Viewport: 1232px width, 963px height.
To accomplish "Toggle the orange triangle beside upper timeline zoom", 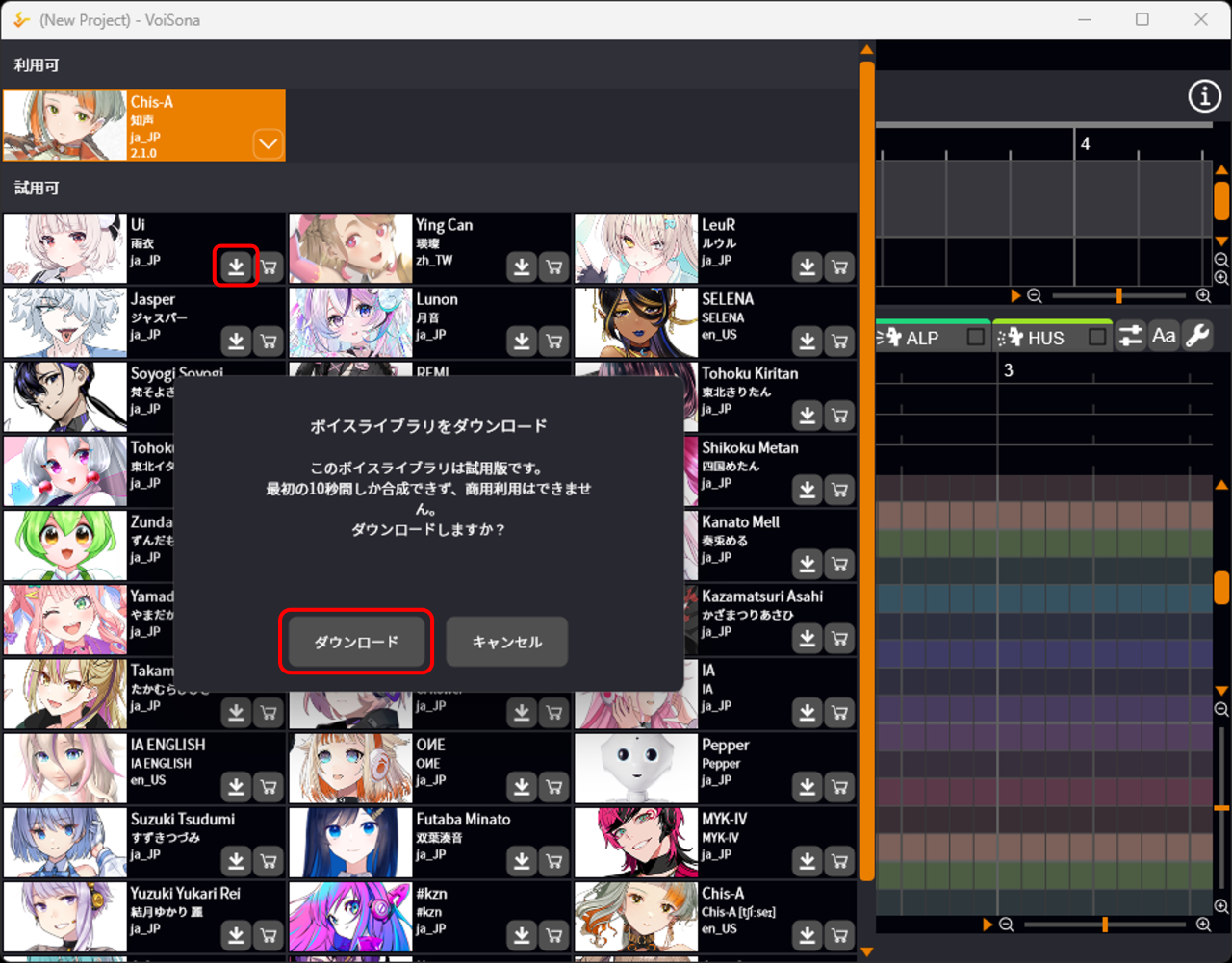I will (1015, 296).
